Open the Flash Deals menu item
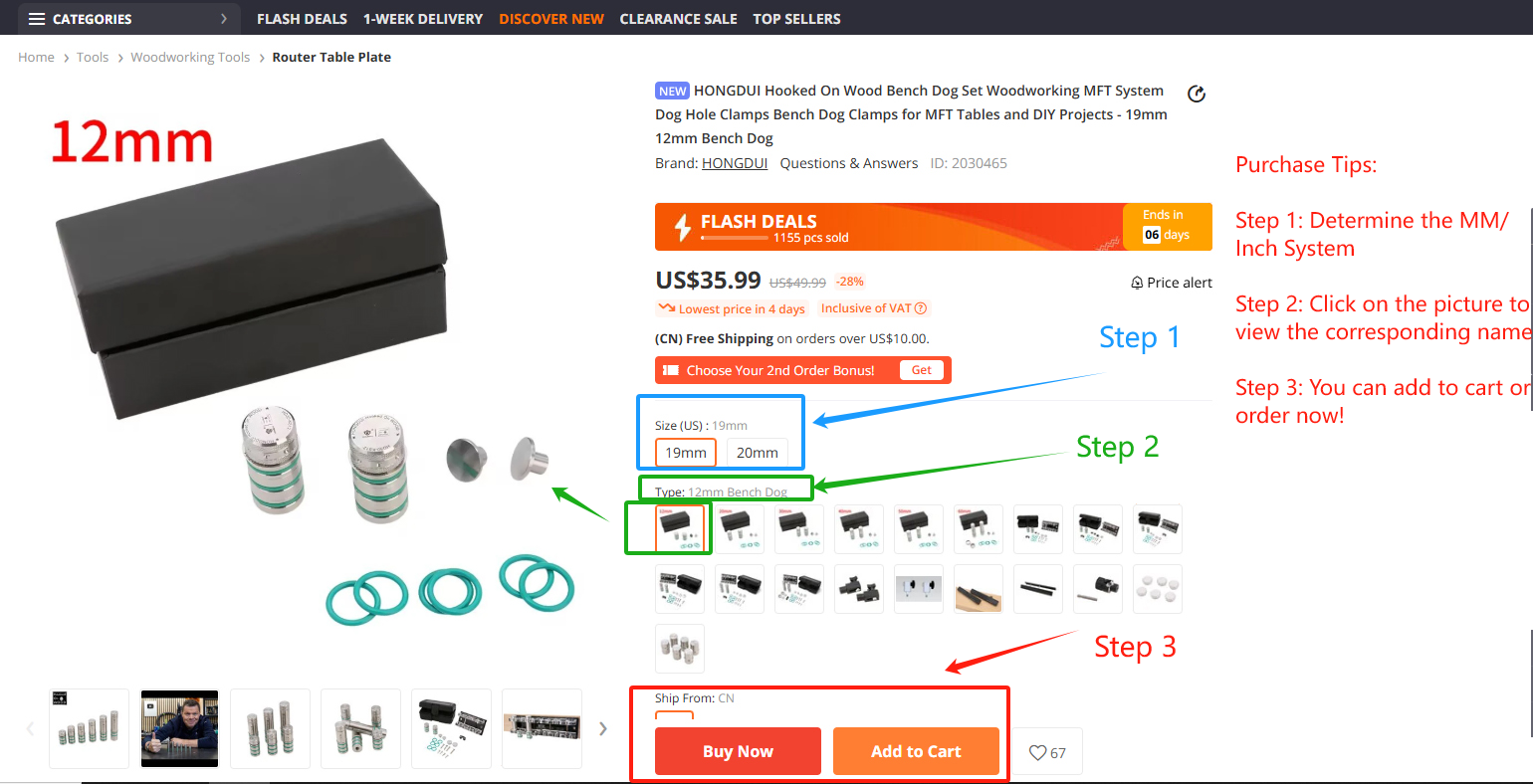This screenshot has height=784, width=1533. [x=302, y=19]
